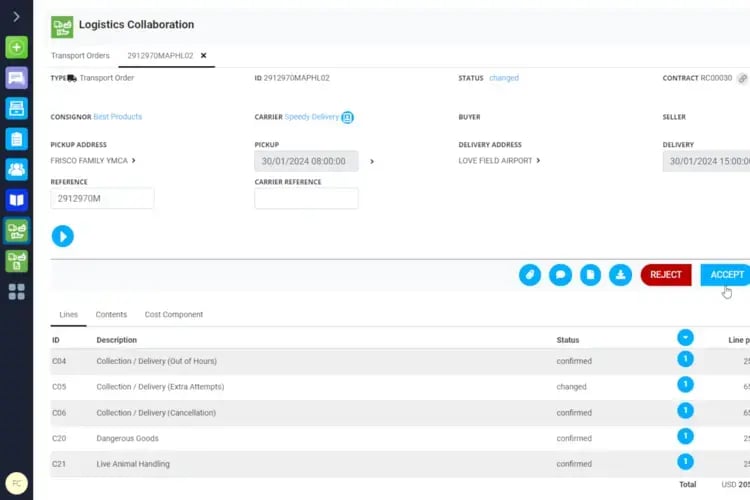This screenshot has width=750, height=500.
Task: Click the contract RC00030 link icon
Action: 742,78
